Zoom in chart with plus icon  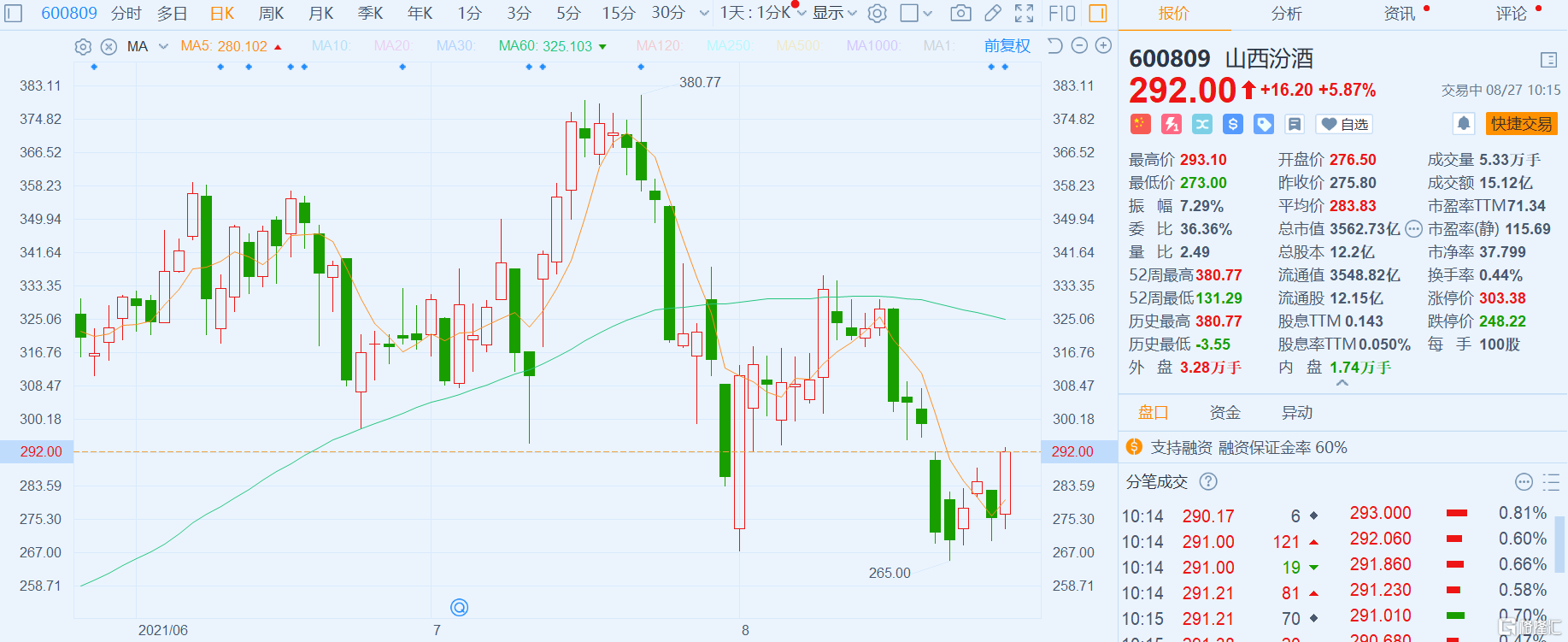(1103, 45)
